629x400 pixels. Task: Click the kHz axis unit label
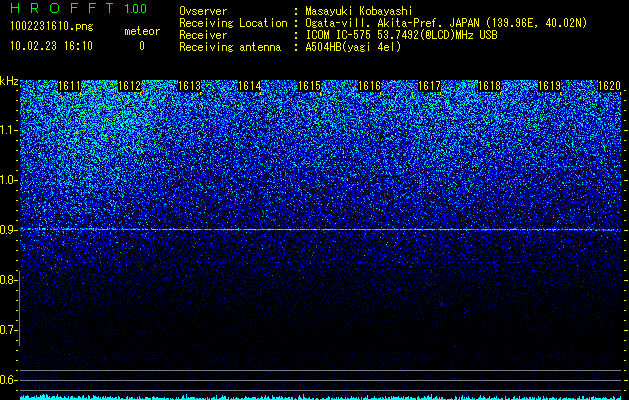[x=9, y=81]
